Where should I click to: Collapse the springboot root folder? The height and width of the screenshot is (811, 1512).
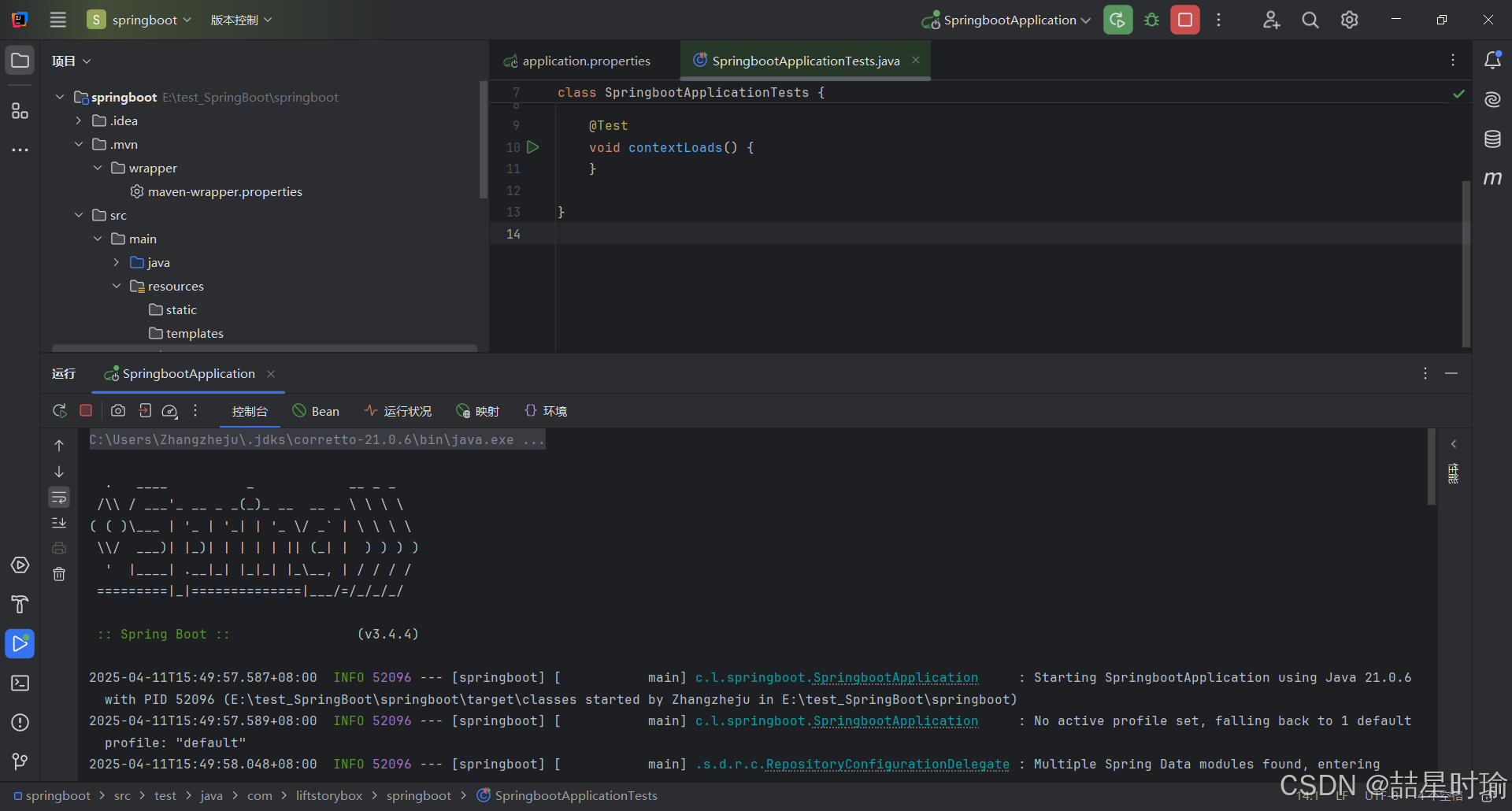point(60,97)
